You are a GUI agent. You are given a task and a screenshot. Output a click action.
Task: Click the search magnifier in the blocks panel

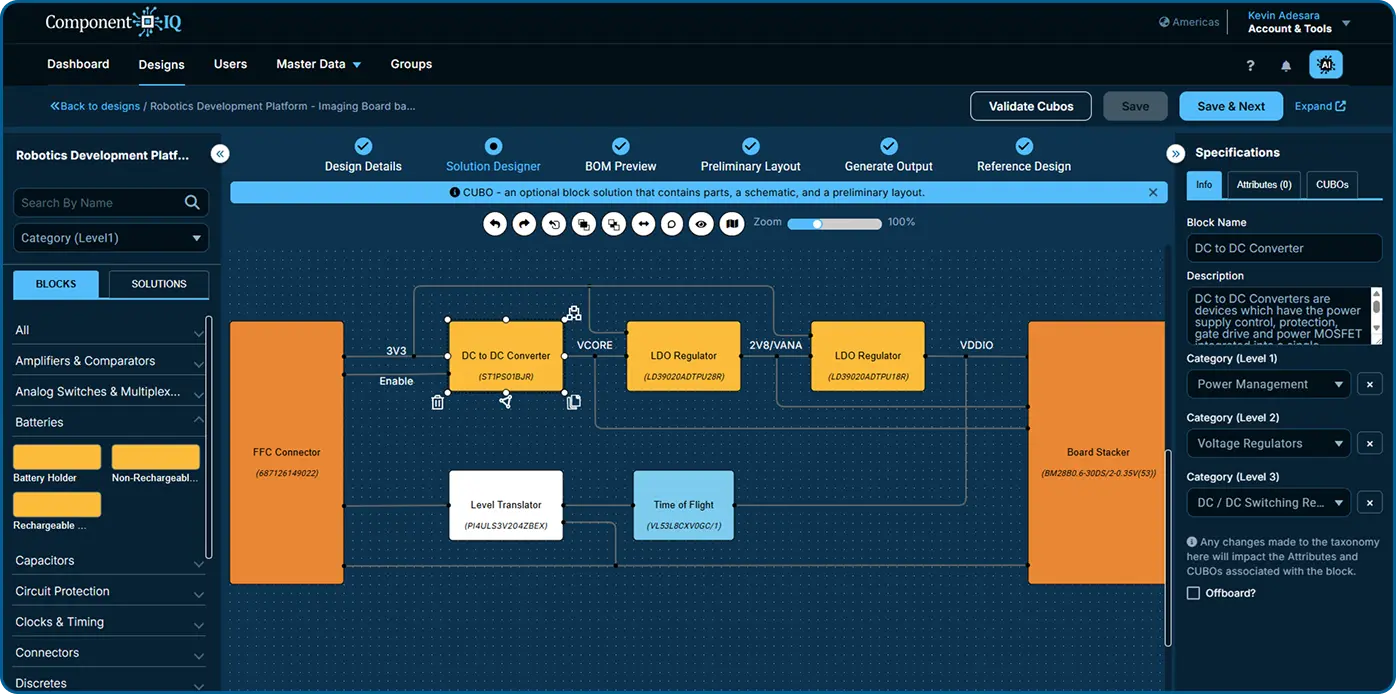pos(192,202)
